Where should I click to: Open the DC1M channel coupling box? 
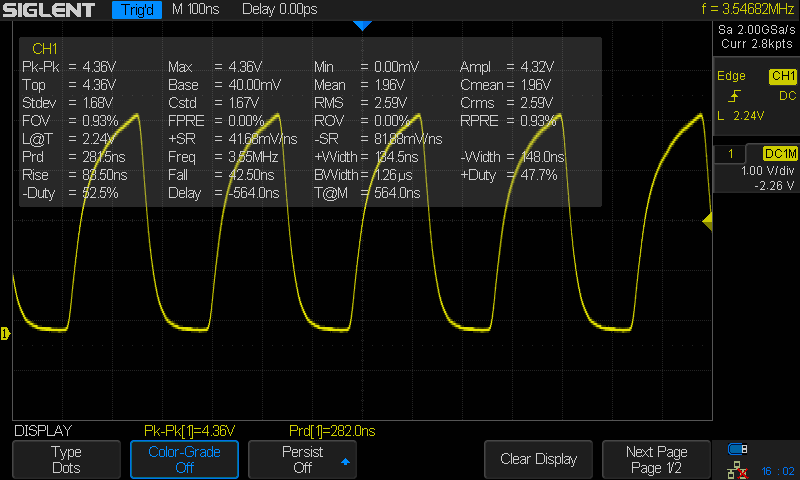[x=779, y=153]
